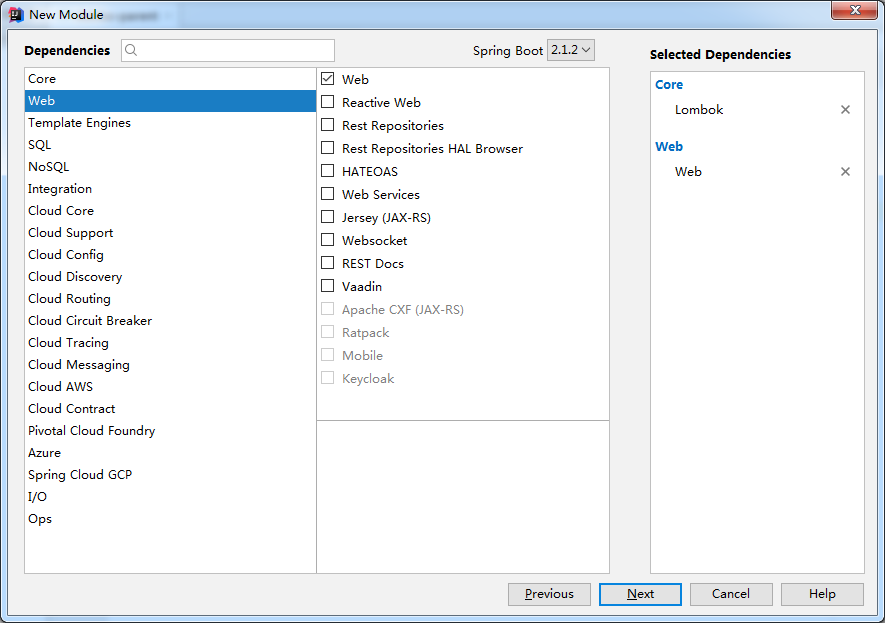
Task: Enable the Reactive Web checkbox
Action: click(327, 102)
